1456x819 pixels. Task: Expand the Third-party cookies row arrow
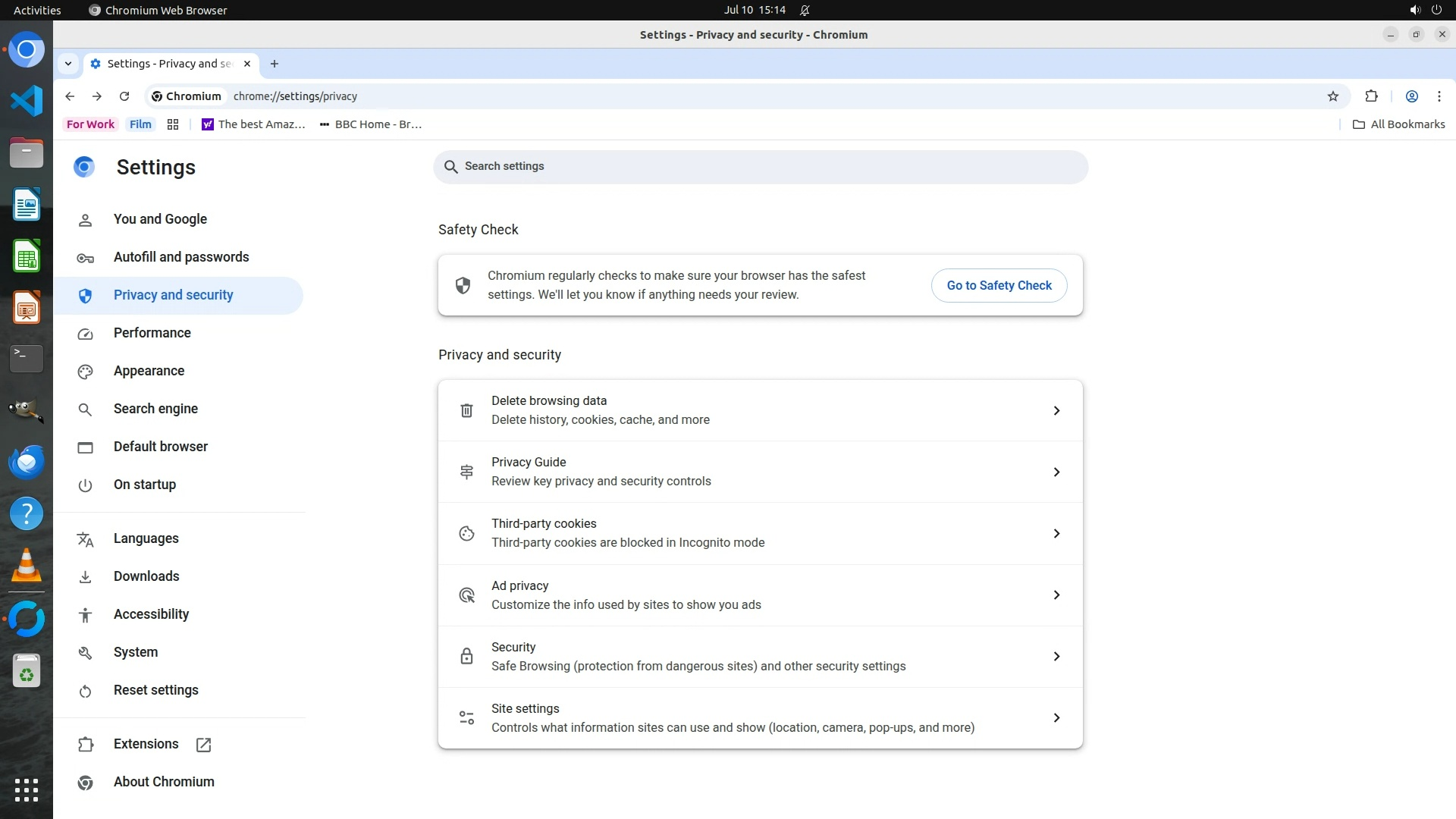(x=1056, y=533)
